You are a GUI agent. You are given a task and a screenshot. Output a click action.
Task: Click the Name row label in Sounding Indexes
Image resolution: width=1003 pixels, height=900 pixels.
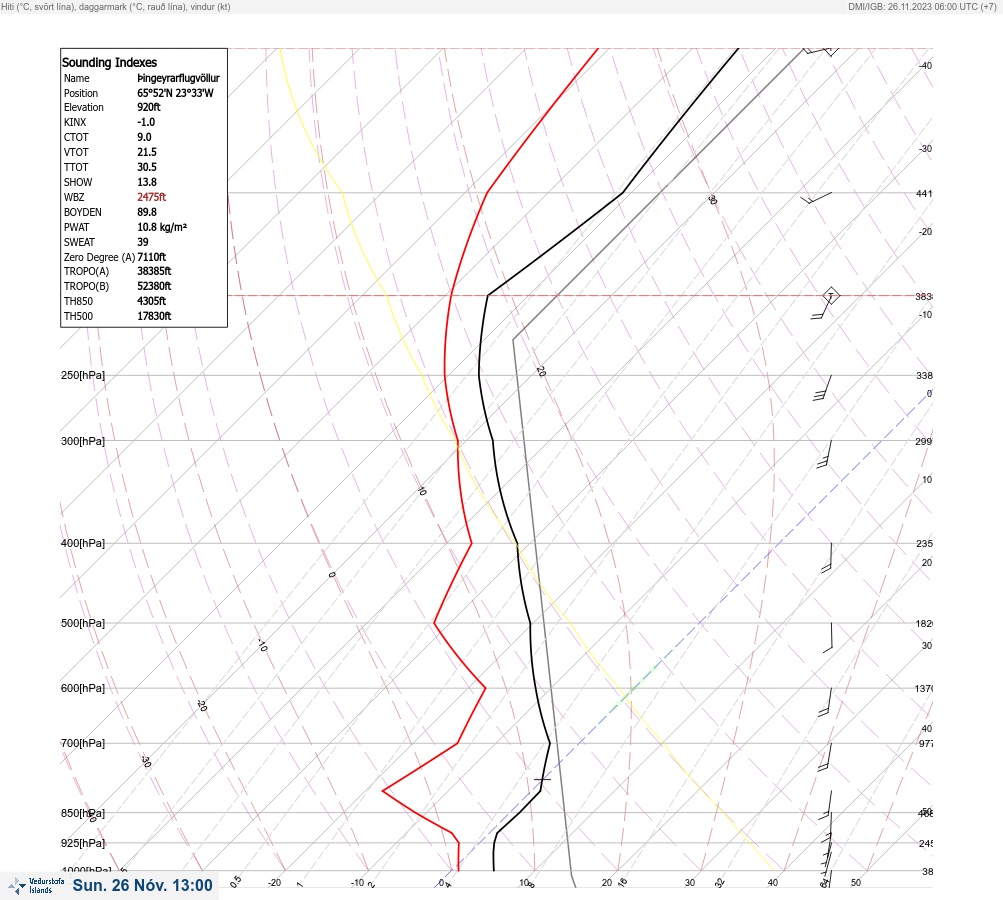click(x=77, y=78)
